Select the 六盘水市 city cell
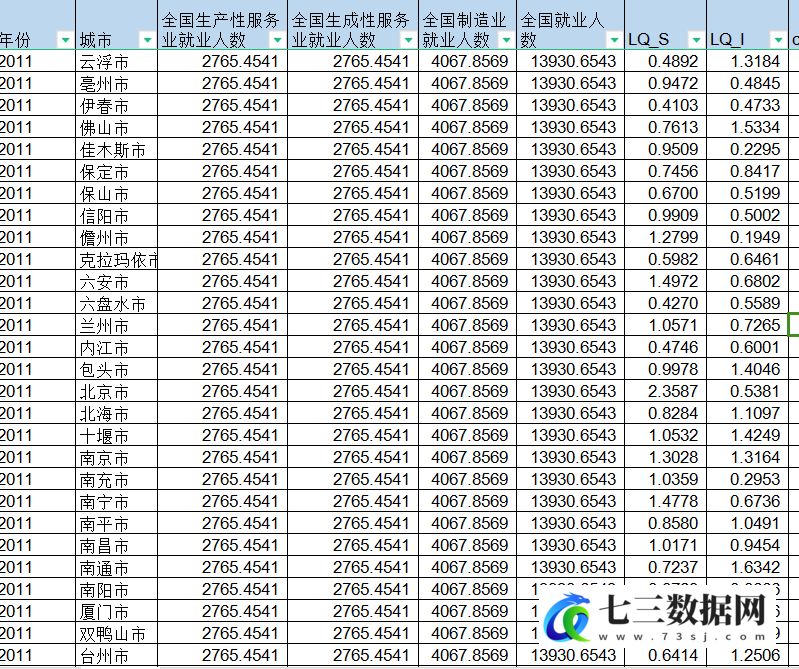This screenshot has width=799, height=669. pos(116,303)
